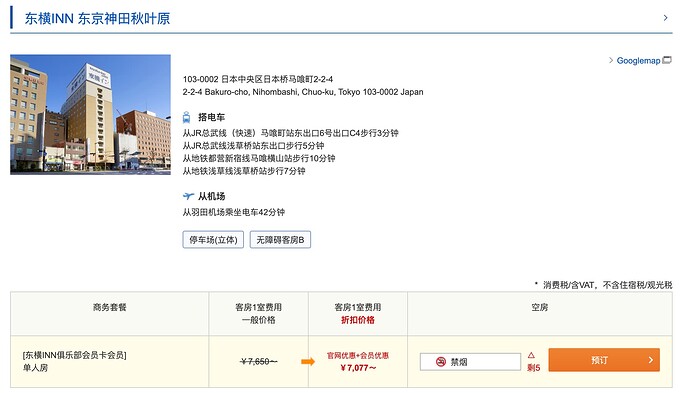Select the 禁烟 room type field
Screen dimensions: 690x393
[x=470, y=362]
